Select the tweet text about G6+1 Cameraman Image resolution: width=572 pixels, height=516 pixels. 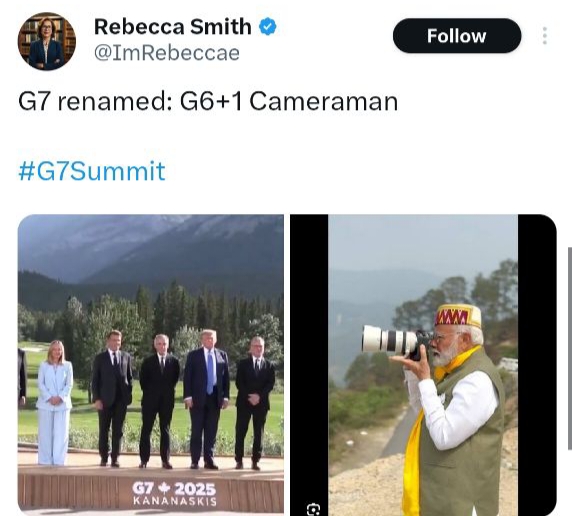click(208, 101)
